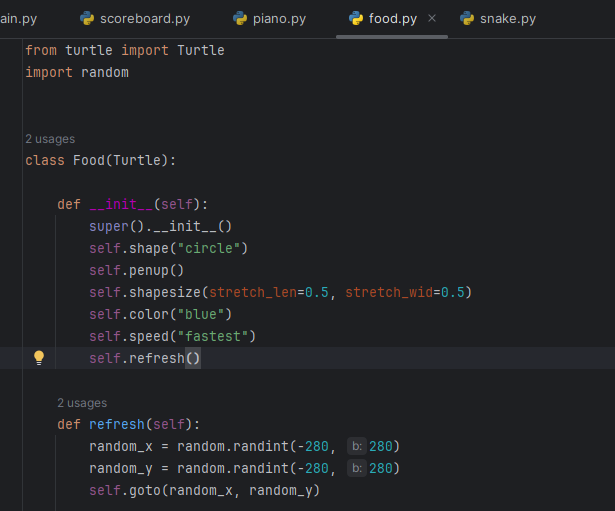Click the self.color("blue") line
This screenshot has width=615, height=511.
coord(160,314)
